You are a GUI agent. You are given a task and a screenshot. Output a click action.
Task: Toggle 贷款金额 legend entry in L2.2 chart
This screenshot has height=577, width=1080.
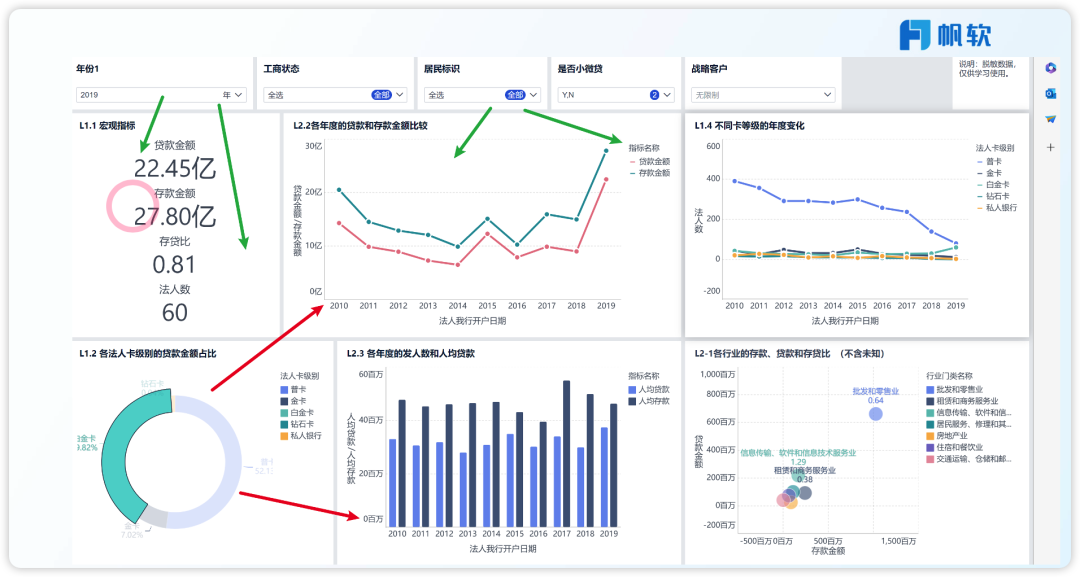click(x=650, y=161)
